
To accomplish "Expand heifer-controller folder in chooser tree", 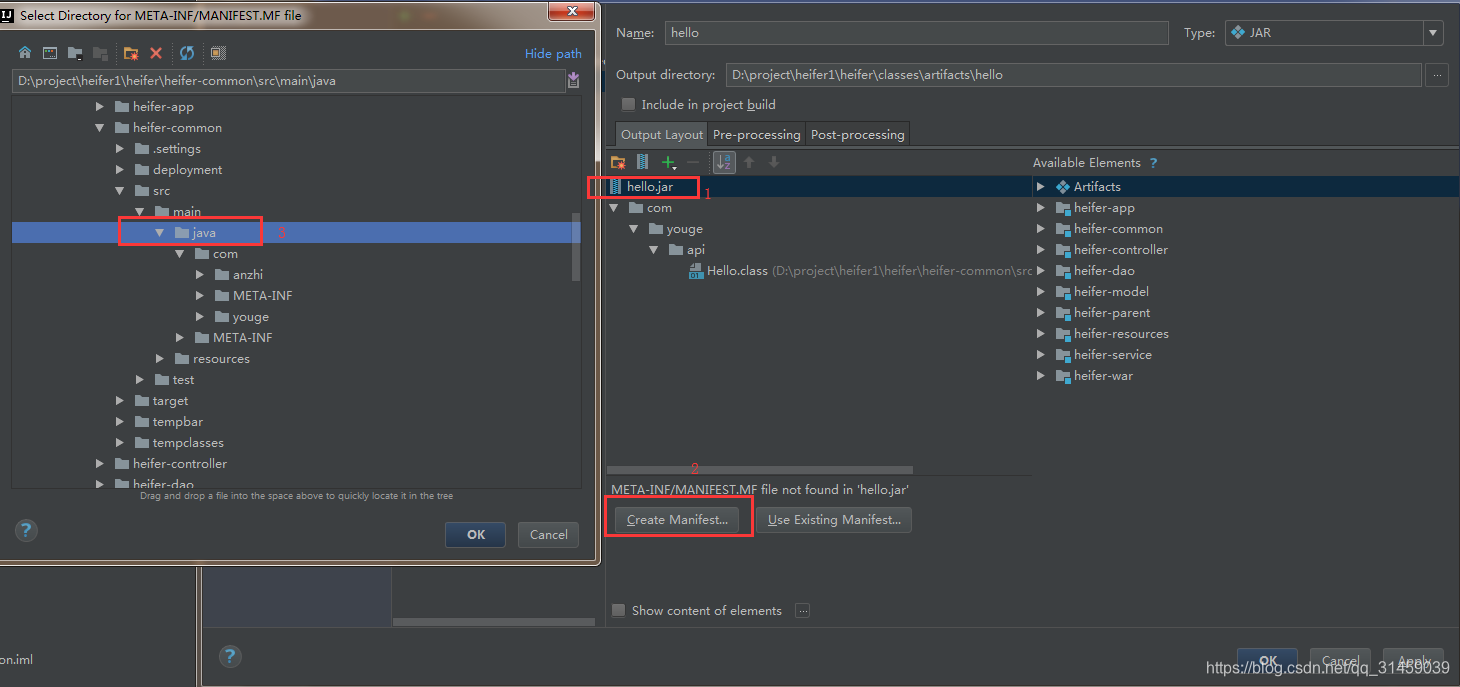I will (99, 464).
